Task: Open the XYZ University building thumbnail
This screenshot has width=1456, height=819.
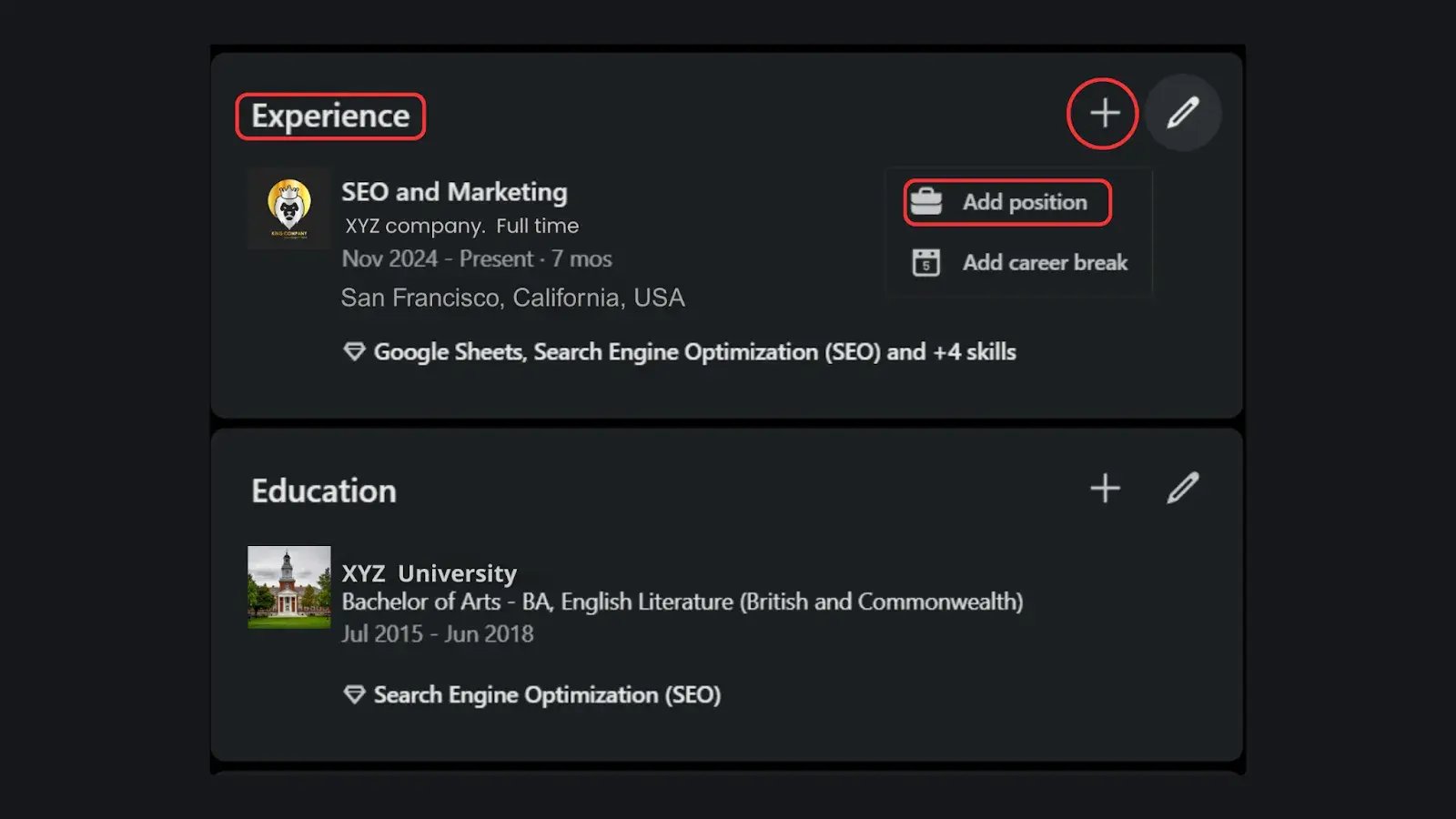Action: [289, 587]
